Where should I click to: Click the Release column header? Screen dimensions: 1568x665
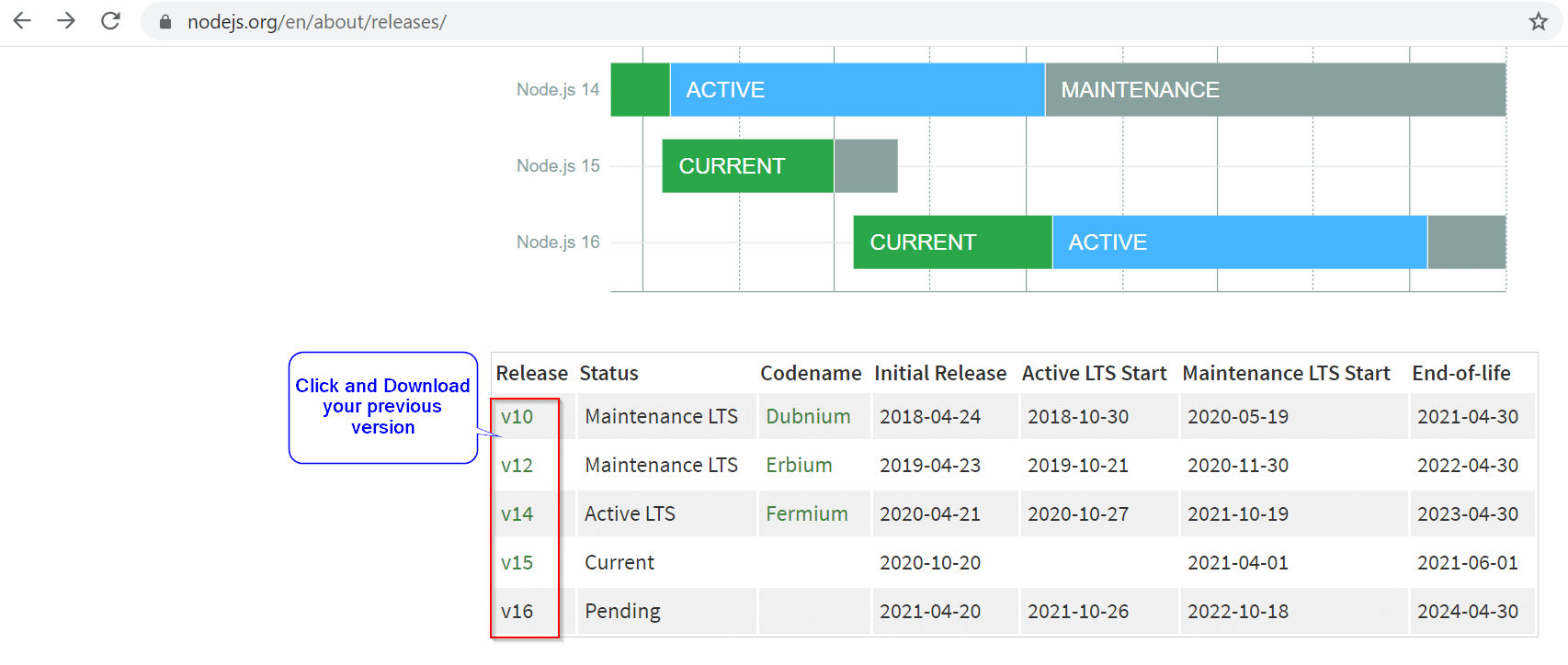point(532,374)
